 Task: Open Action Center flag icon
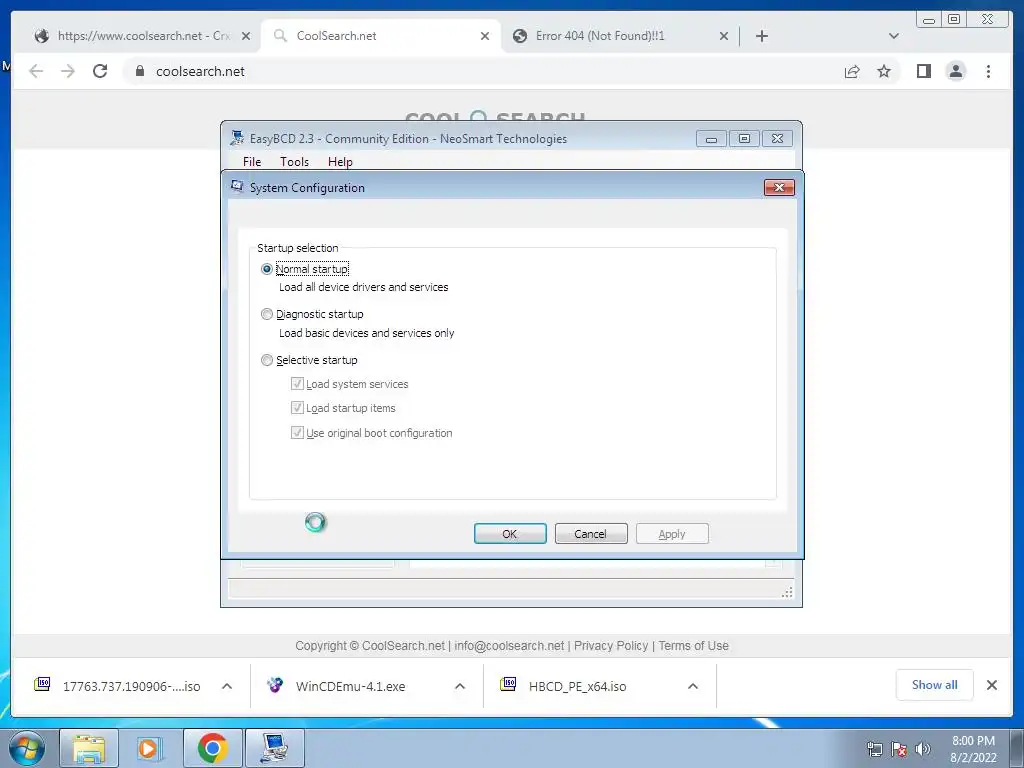point(899,749)
